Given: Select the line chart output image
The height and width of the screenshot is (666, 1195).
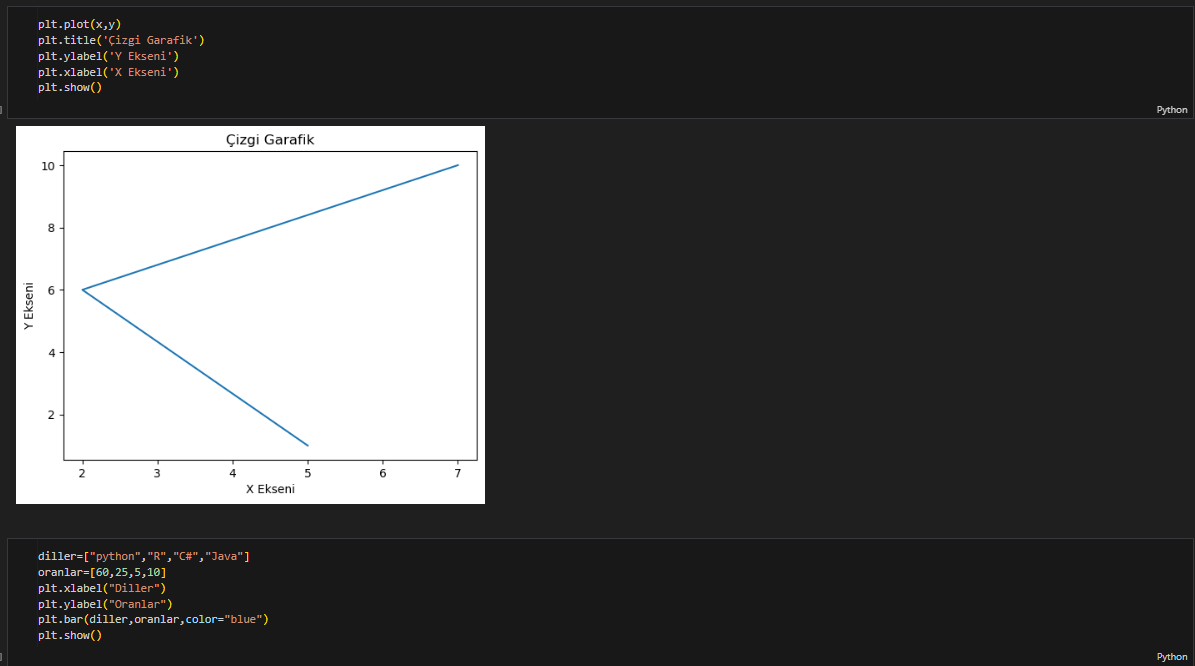Looking at the screenshot, I should (250, 314).
